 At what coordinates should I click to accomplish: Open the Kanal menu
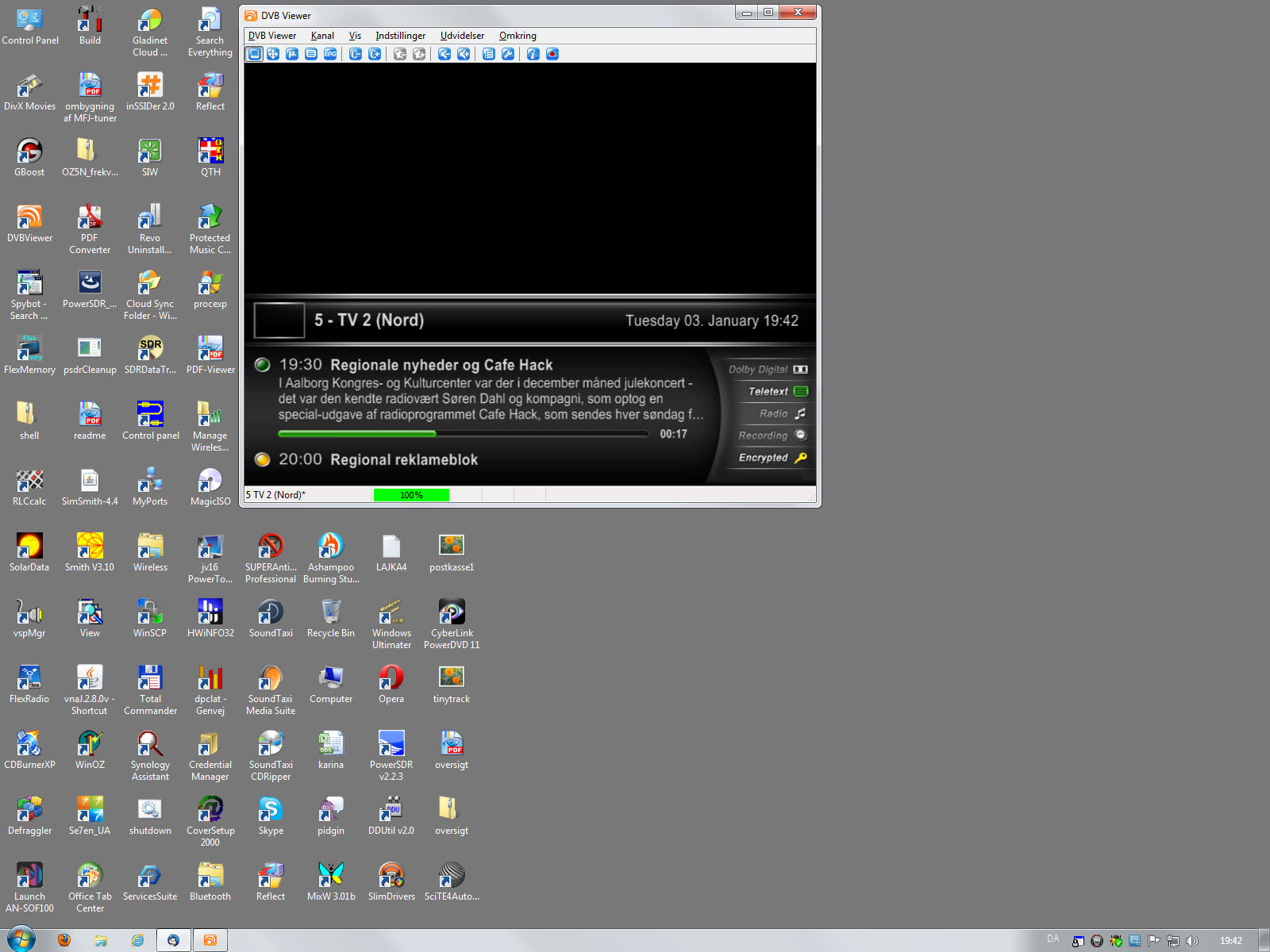click(x=322, y=36)
